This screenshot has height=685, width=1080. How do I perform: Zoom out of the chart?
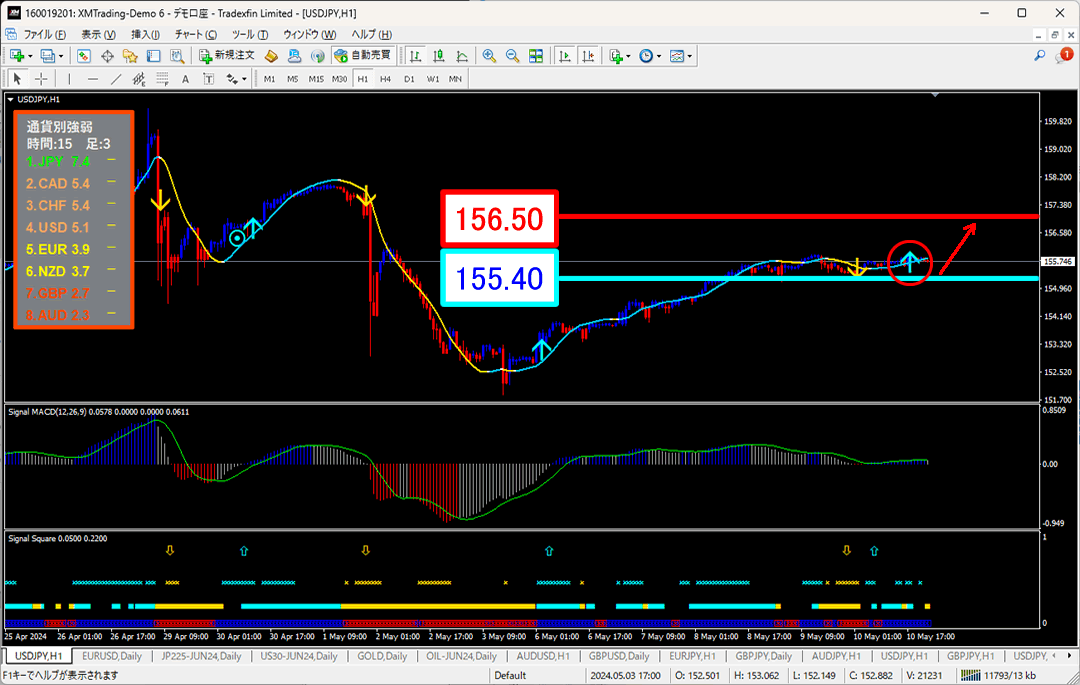(512, 56)
